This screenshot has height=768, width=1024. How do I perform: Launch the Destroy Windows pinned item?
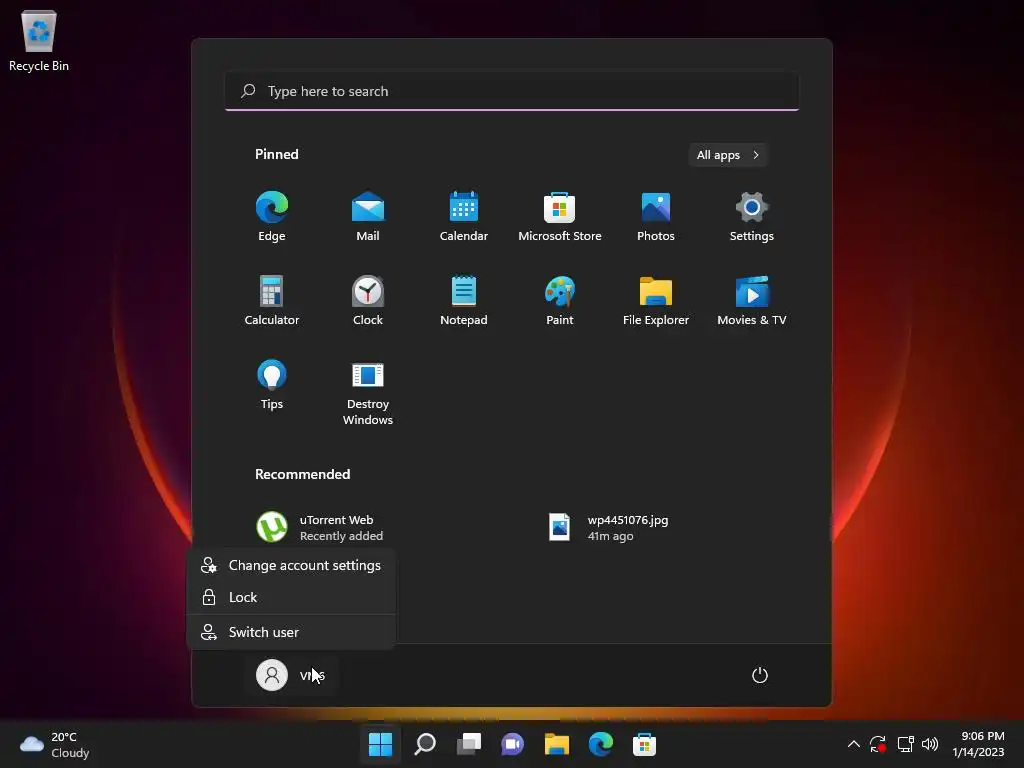368,392
